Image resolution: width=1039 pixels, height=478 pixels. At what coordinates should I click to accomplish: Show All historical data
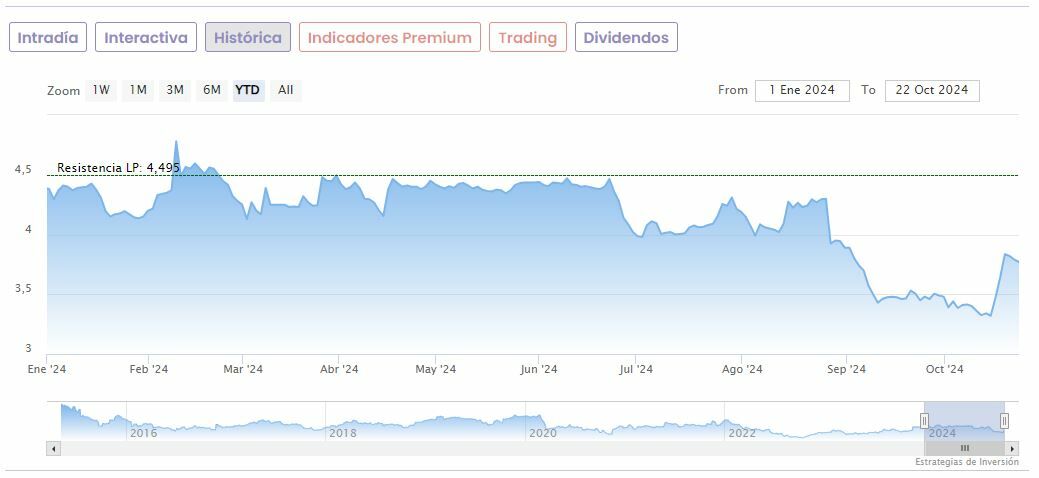point(286,90)
